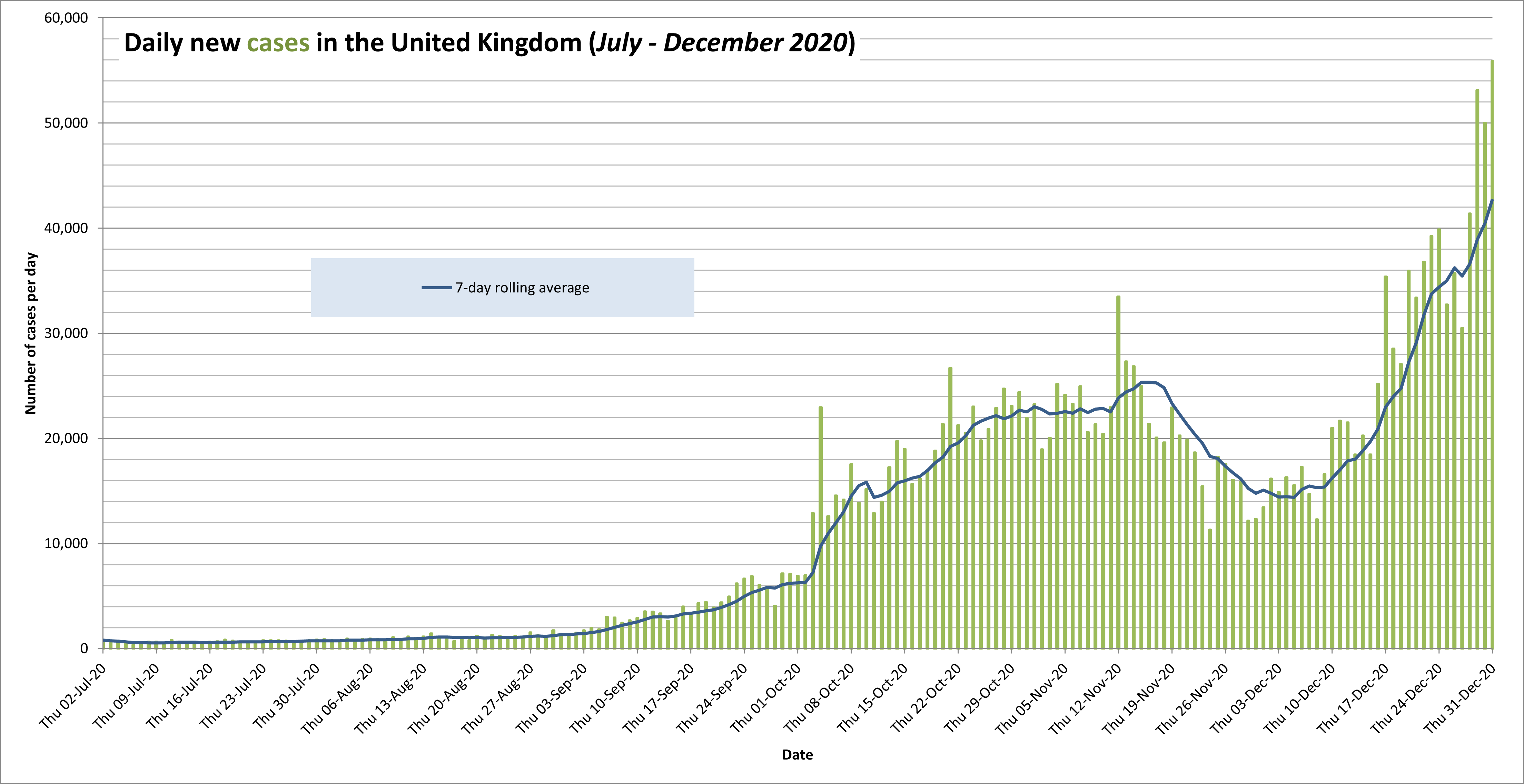
Task: Select the 20,000 y-axis label
Action: [66, 439]
